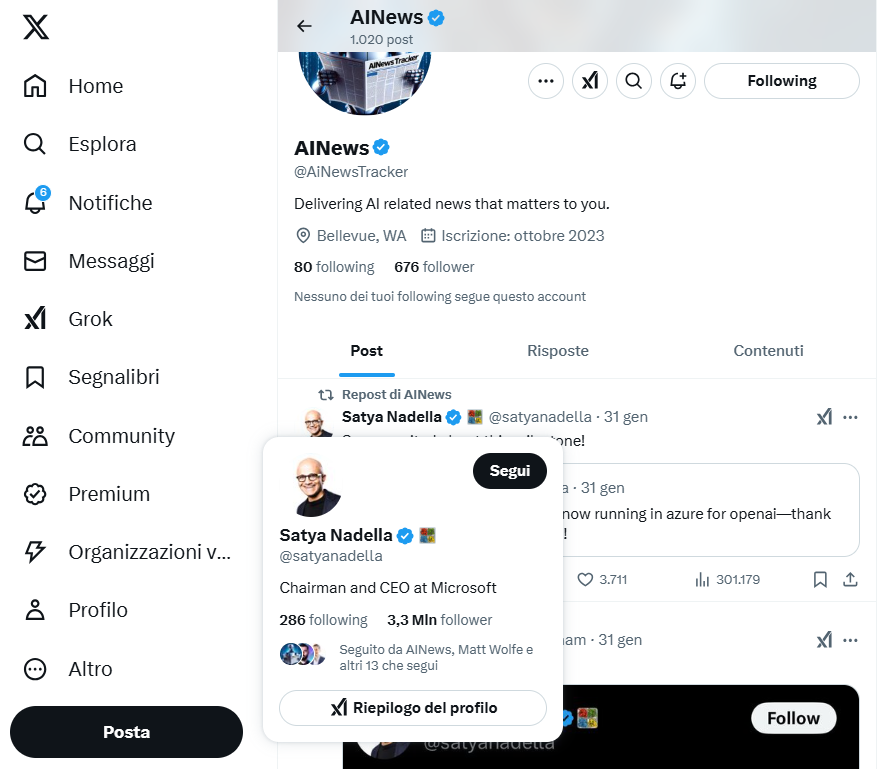
Task: Go back using the arrow icon
Action: [304, 26]
